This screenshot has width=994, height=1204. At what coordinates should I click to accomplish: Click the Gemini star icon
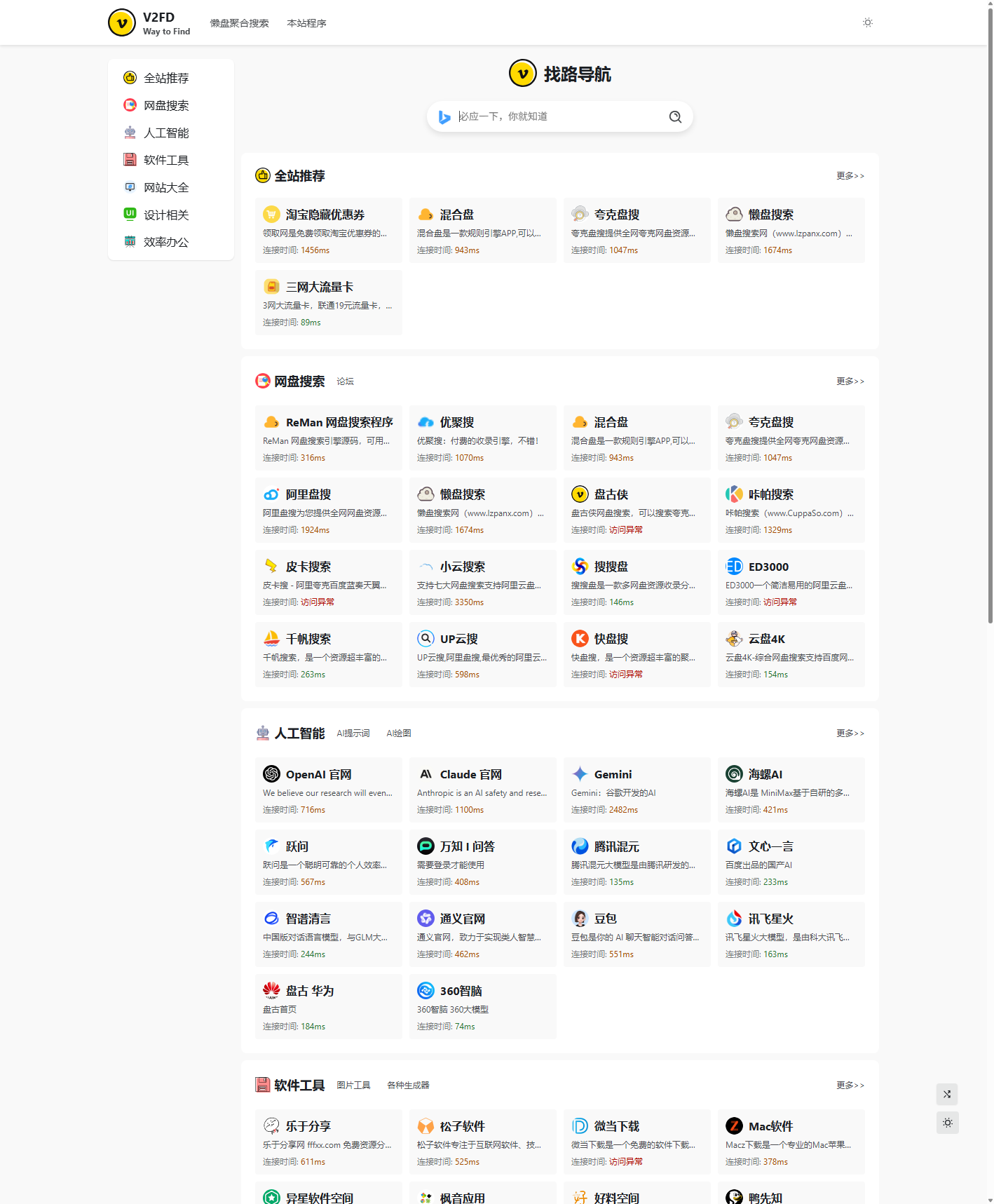coord(580,774)
